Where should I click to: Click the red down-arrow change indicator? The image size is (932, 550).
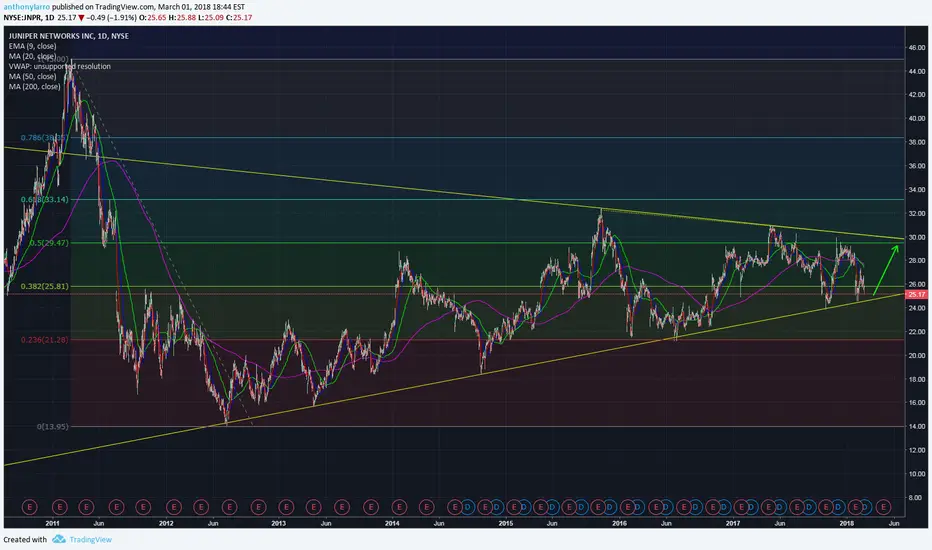click(x=81, y=18)
